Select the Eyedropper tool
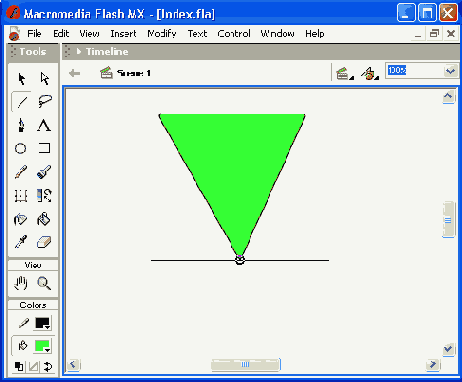Image resolution: width=462 pixels, height=382 pixels. tap(21, 242)
